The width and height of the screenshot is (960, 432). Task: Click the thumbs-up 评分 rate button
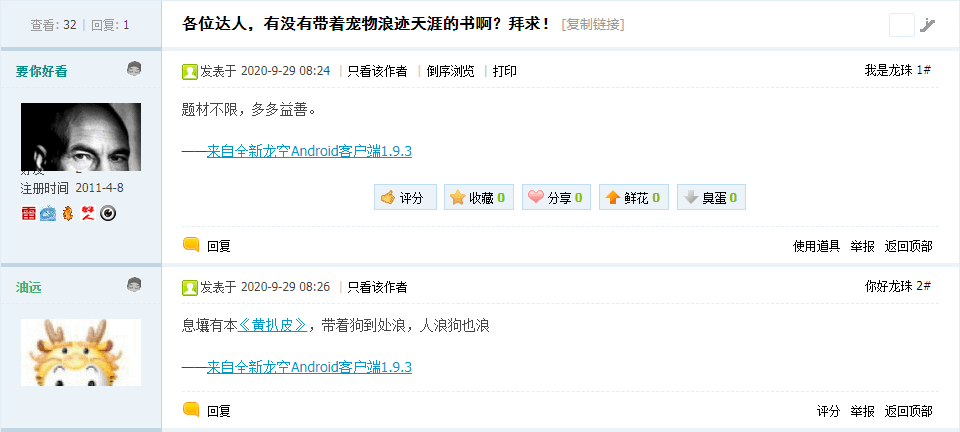coord(405,197)
